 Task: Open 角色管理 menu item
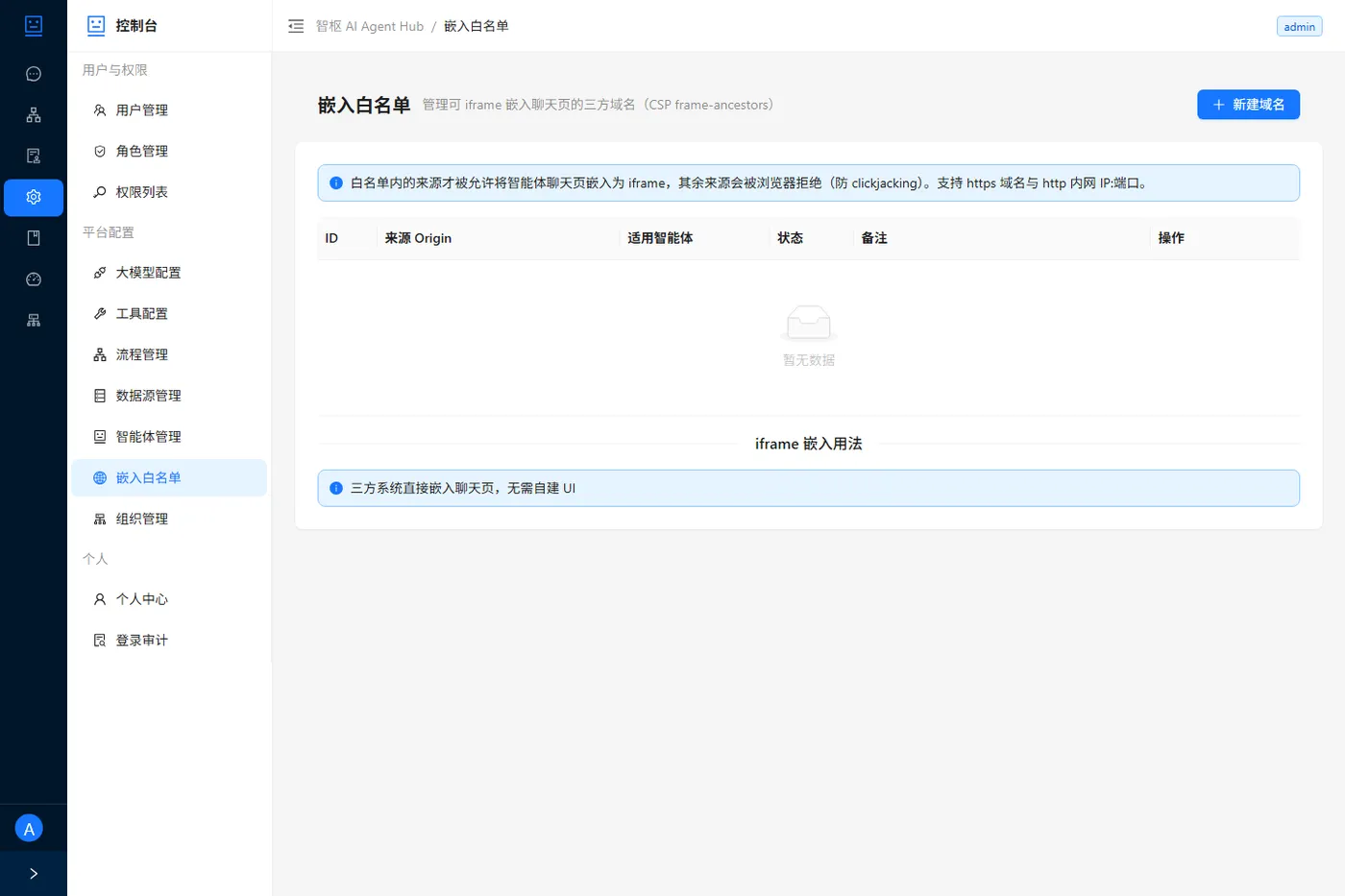click(169, 152)
